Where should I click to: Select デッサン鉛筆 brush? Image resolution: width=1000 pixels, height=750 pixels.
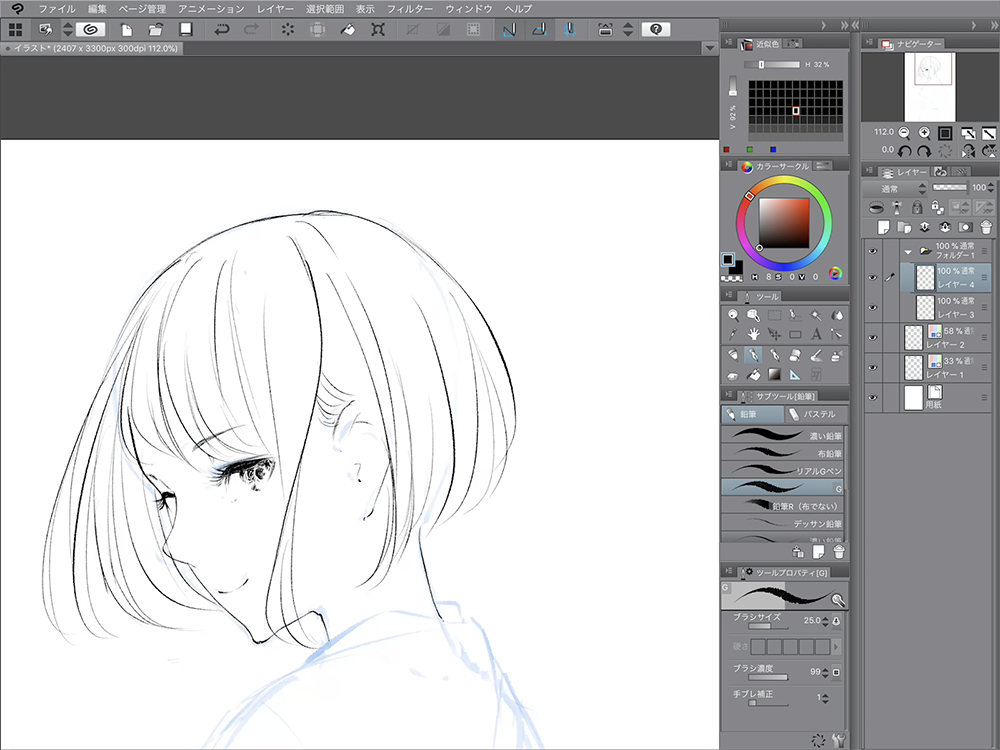[783, 523]
